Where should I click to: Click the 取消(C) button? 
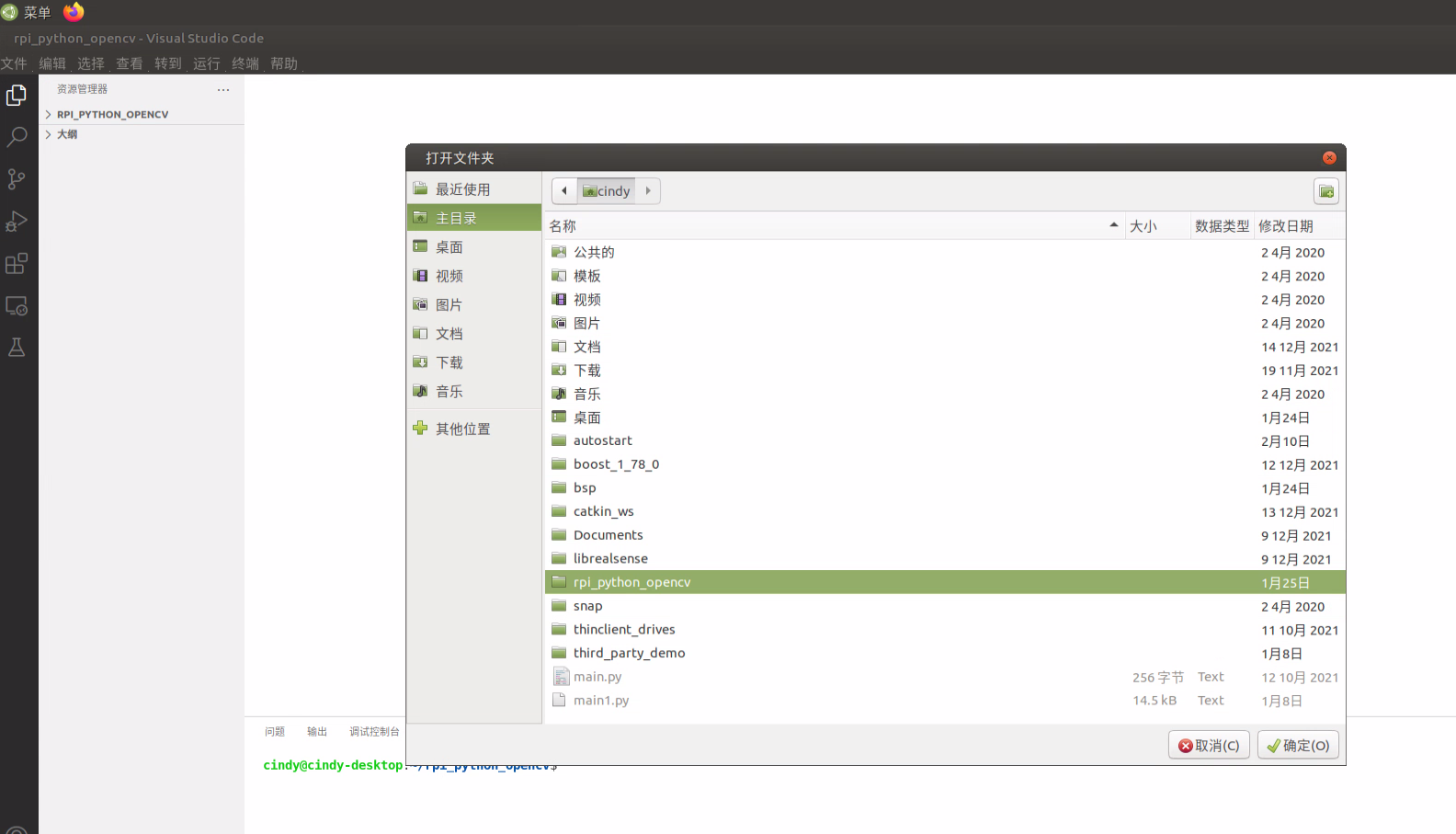pos(1209,745)
